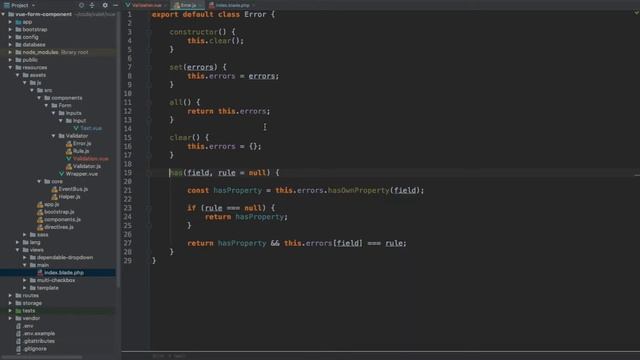
Task: Expand the dependable-dropdown folder
Action: 25,258
